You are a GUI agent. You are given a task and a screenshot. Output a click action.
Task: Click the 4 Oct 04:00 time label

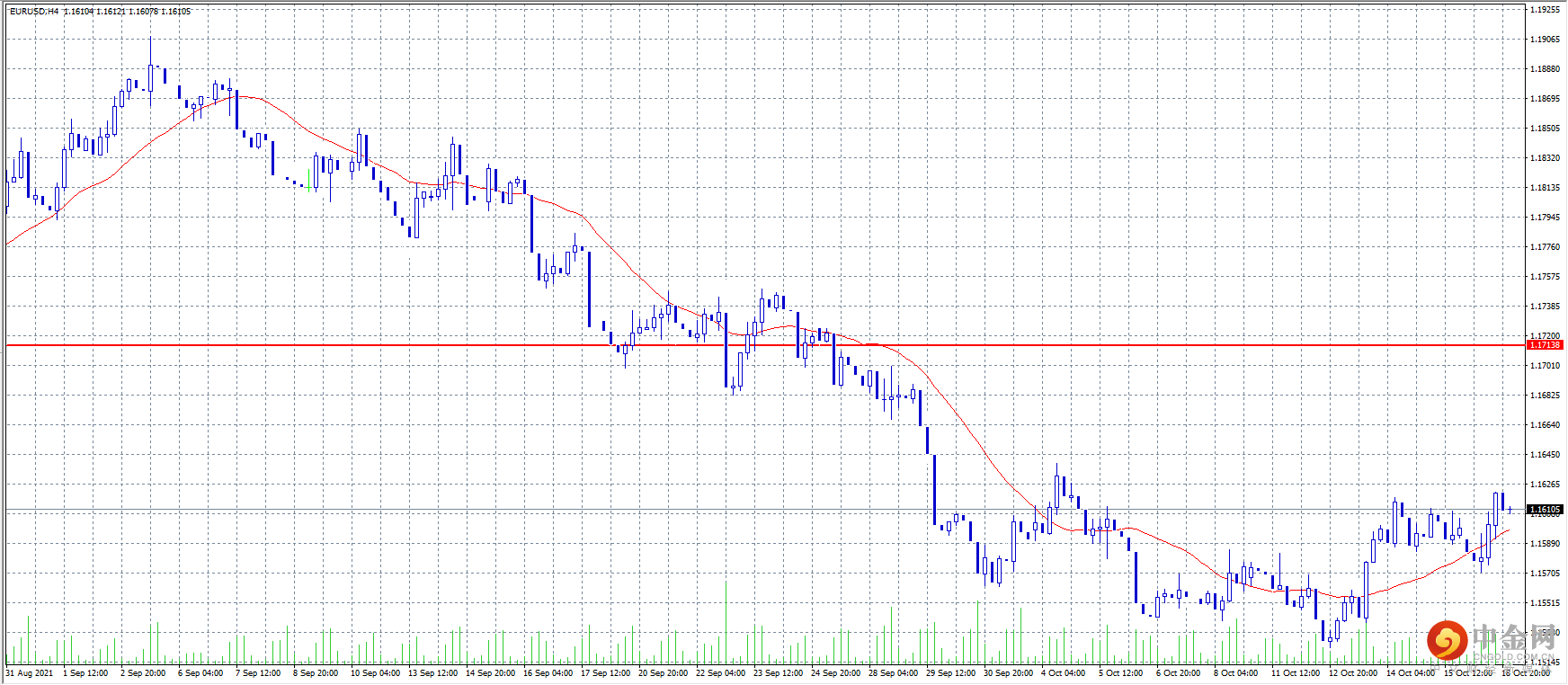pyautogui.click(x=1064, y=673)
